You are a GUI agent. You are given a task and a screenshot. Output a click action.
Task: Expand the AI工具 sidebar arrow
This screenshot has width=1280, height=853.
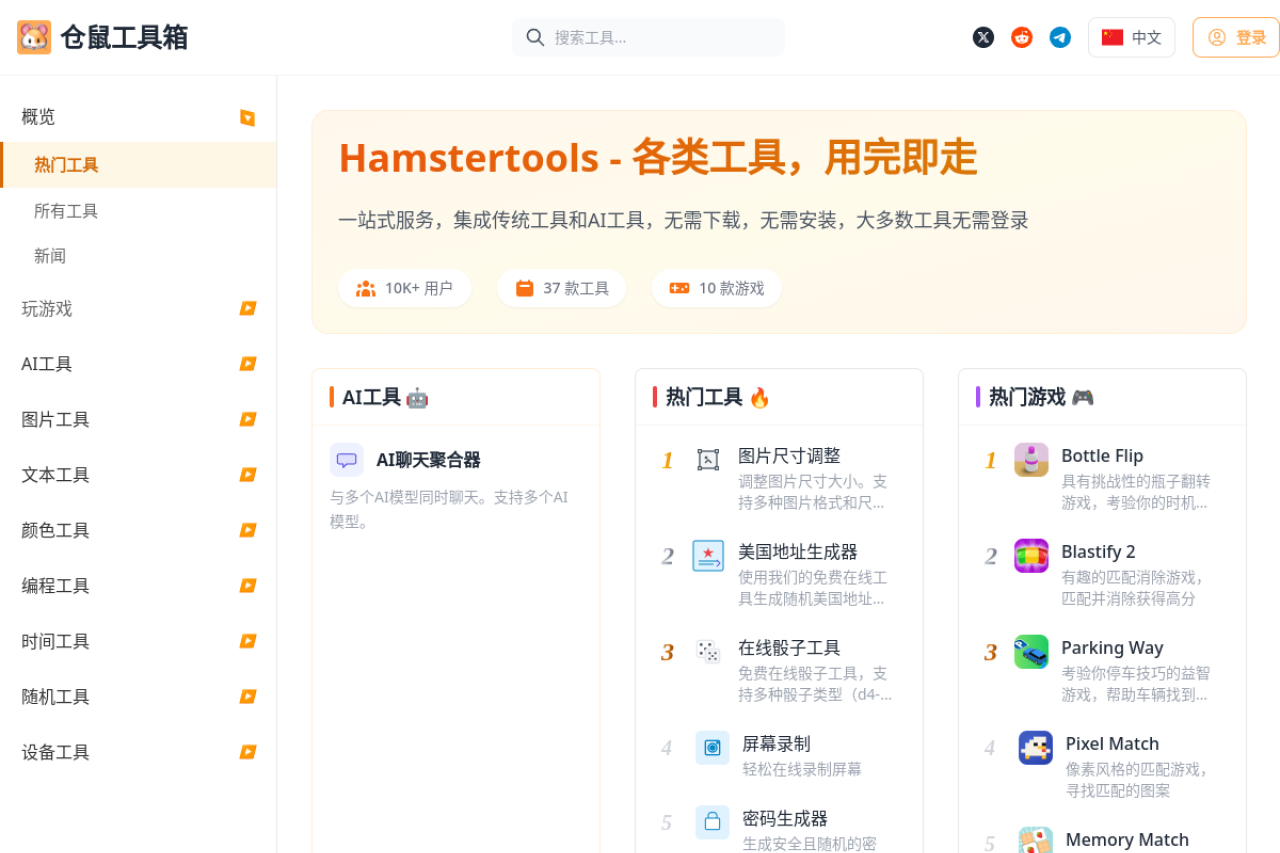247,364
